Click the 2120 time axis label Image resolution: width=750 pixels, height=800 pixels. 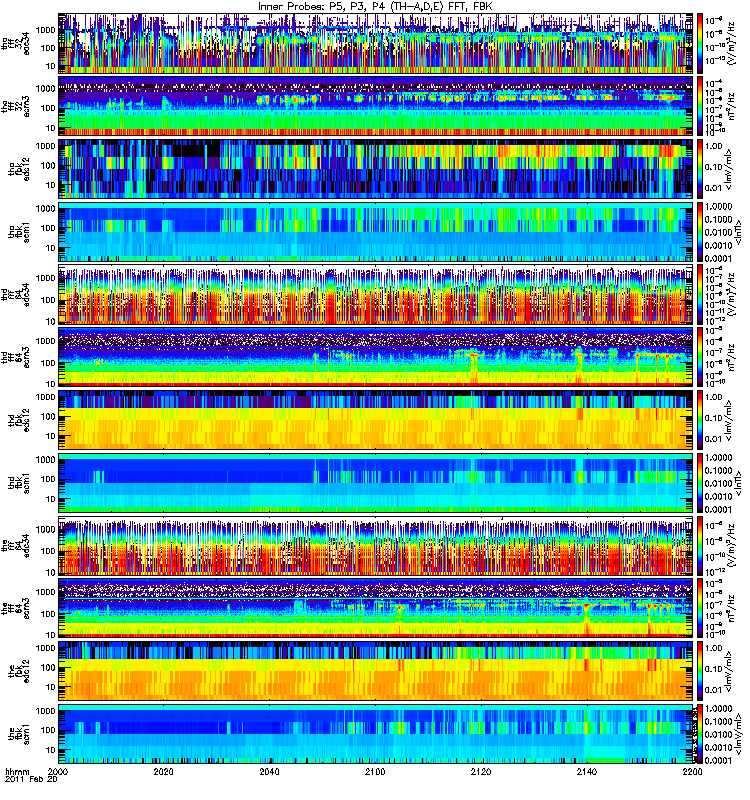coord(481,771)
